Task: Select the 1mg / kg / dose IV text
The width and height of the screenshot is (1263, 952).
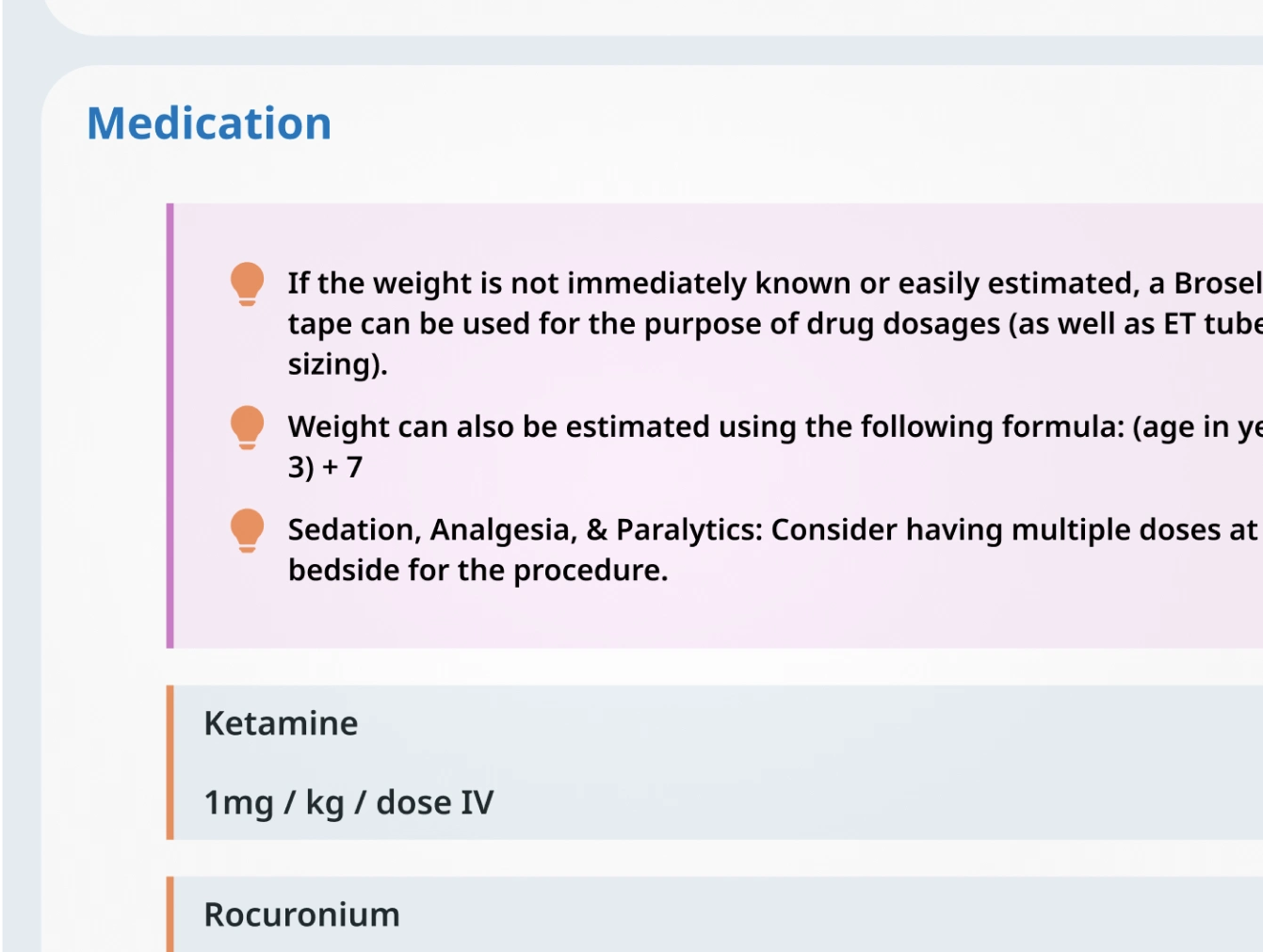Action: [348, 802]
